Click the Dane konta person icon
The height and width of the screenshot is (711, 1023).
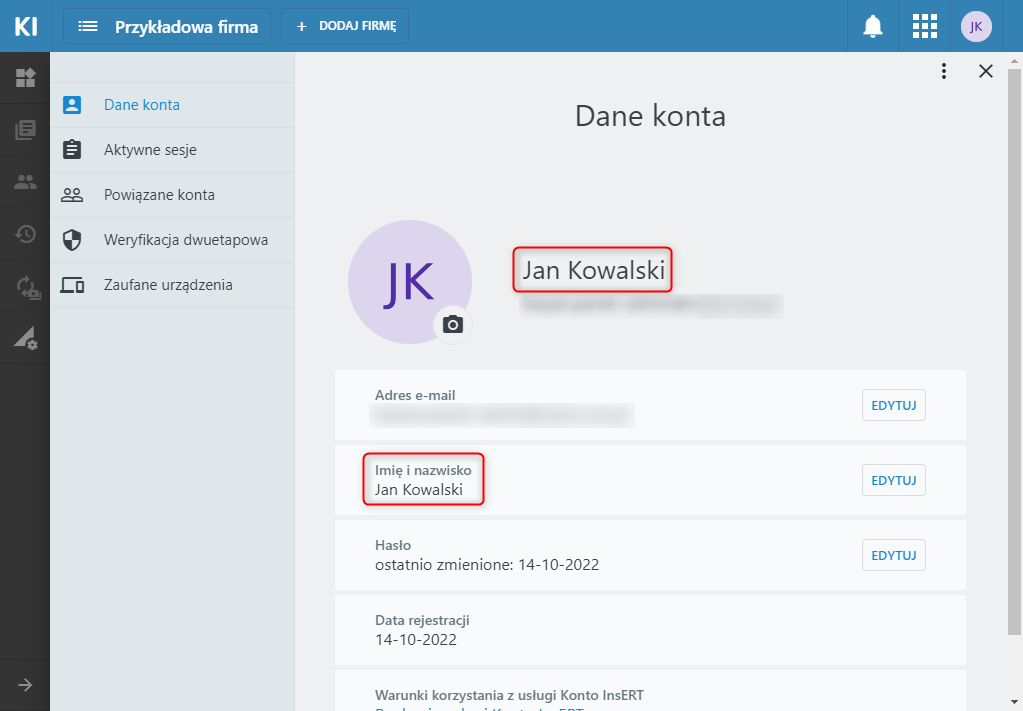point(72,105)
